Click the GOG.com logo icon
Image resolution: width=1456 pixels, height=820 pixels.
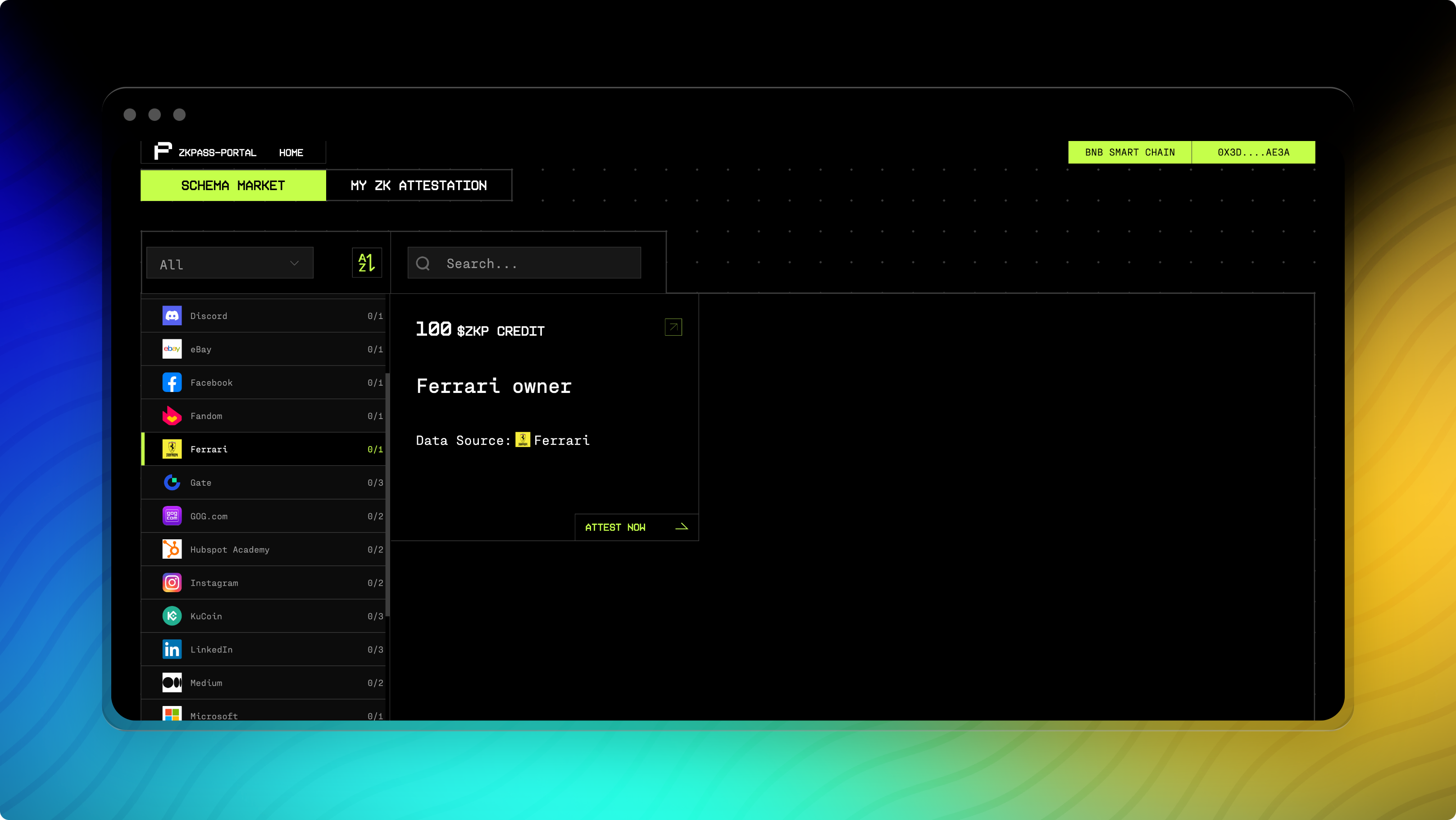tap(172, 515)
